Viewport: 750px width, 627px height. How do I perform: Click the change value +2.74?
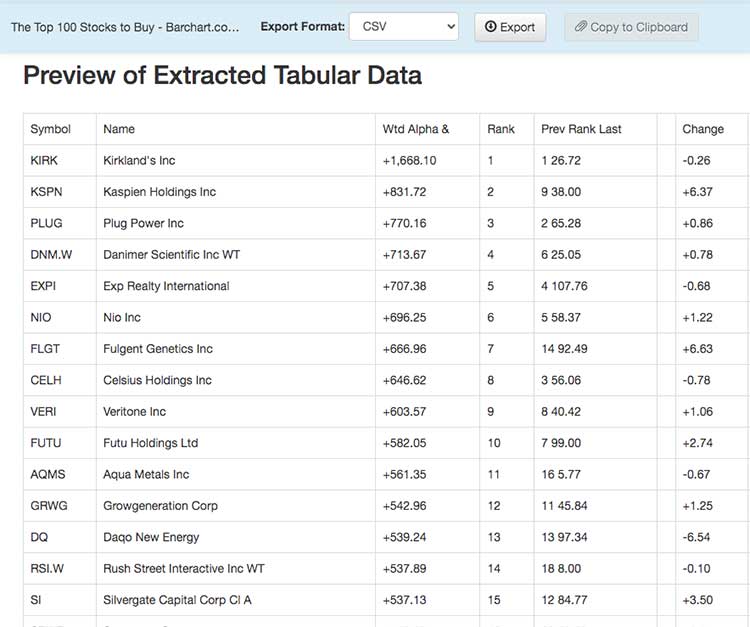click(697, 443)
